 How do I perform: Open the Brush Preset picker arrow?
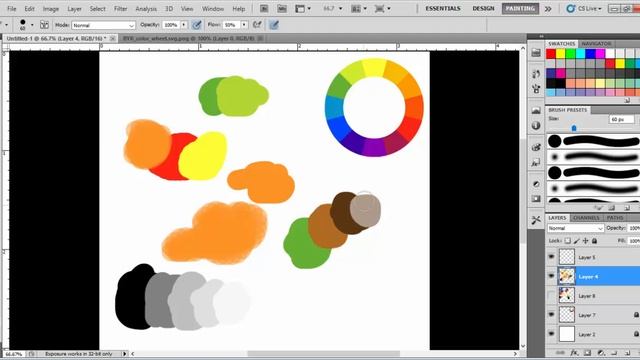coord(32,25)
